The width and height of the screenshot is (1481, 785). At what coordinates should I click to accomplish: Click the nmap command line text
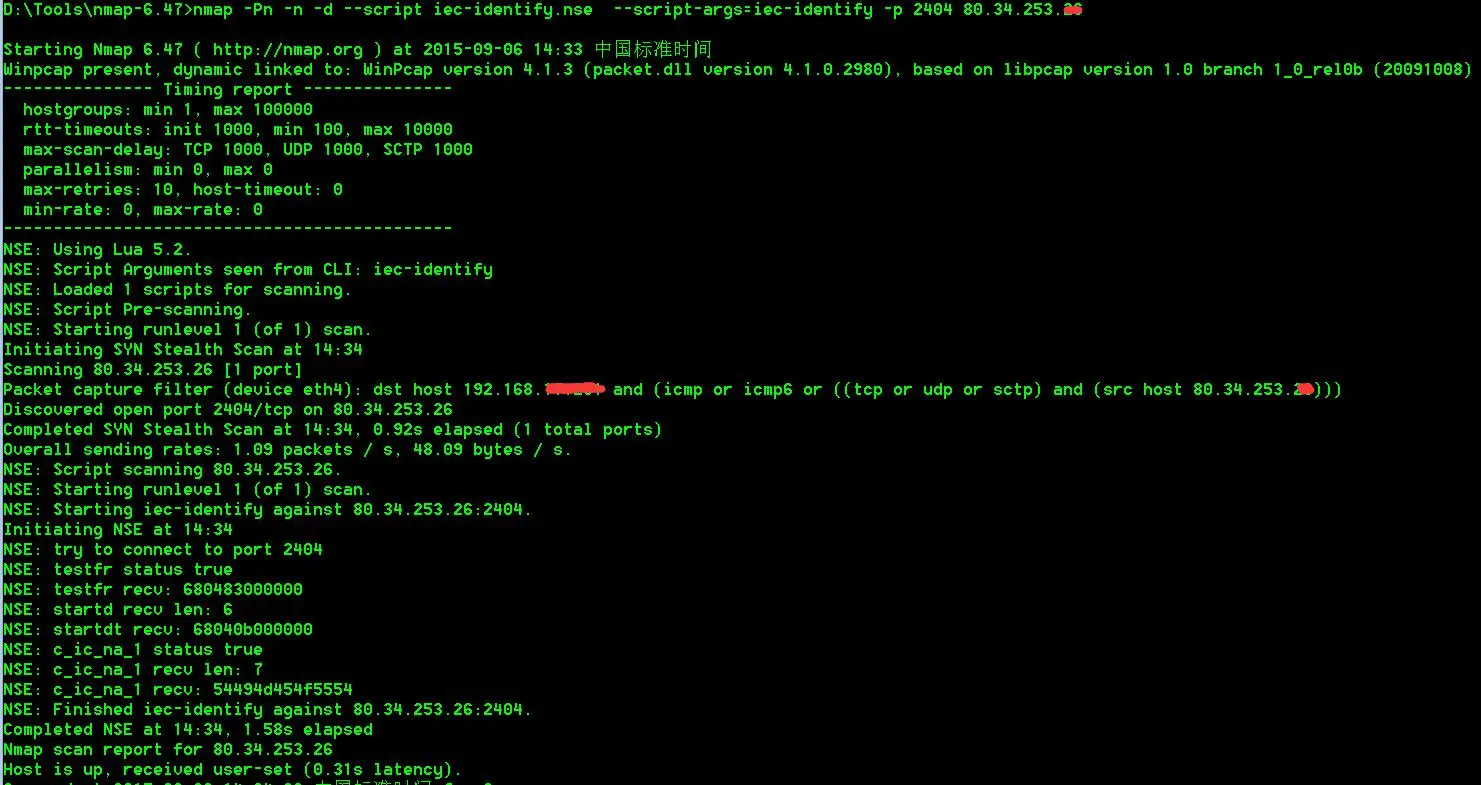543,10
